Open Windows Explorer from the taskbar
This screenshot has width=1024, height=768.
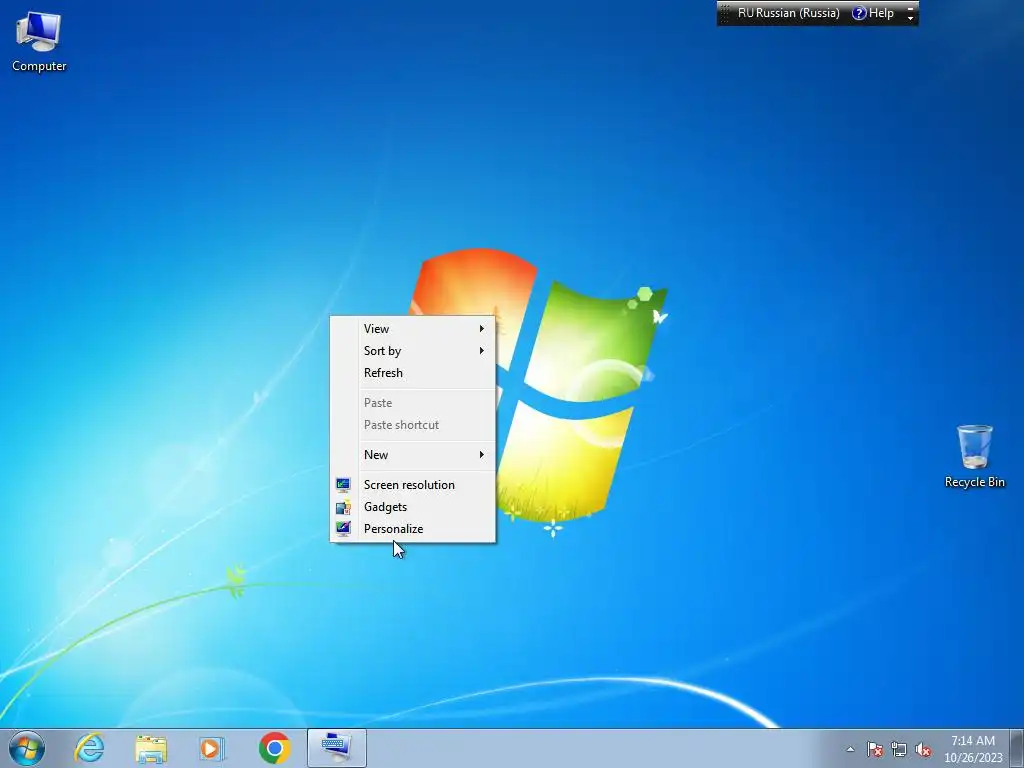tap(151, 748)
